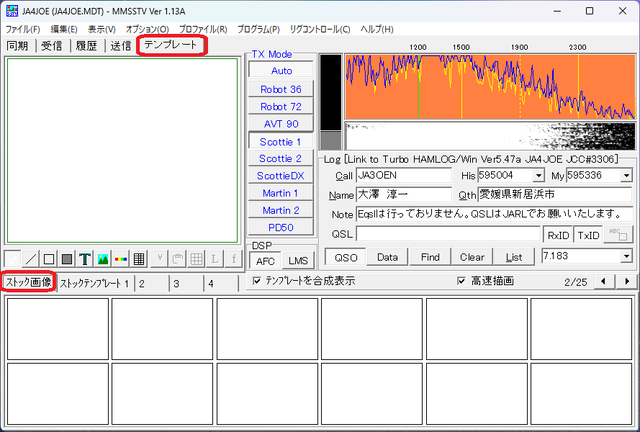Set TX Mode to Auto

click(281, 71)
